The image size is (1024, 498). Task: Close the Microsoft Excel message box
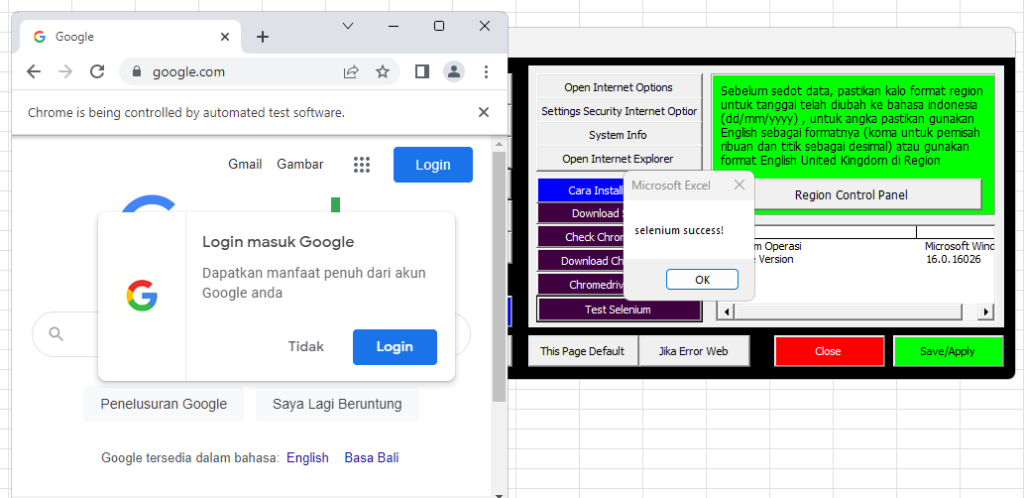point(739,185)
